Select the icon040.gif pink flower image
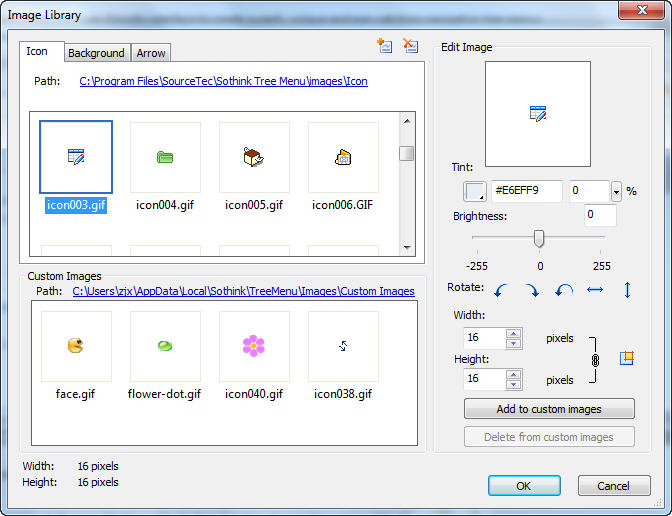The width and height of the screenshot is (672, 516). (254, 346)
